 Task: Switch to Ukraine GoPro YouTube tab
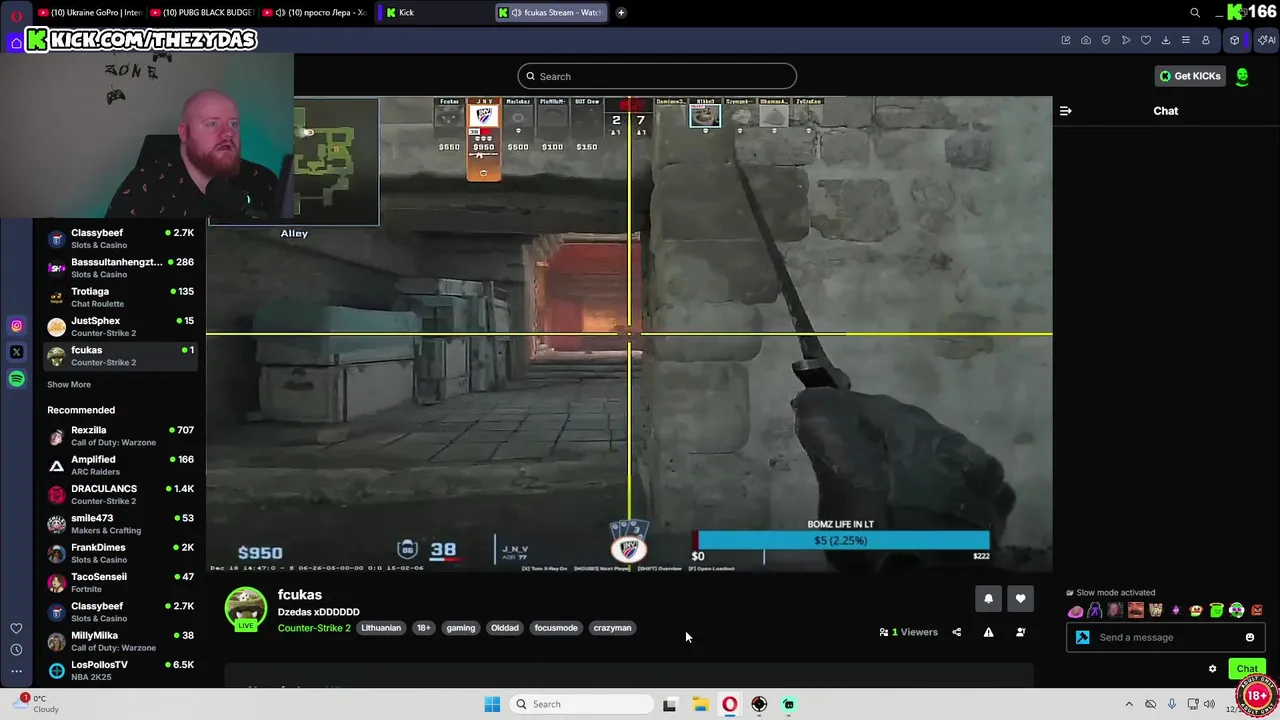pyautogui.click(x=89, y=13)
